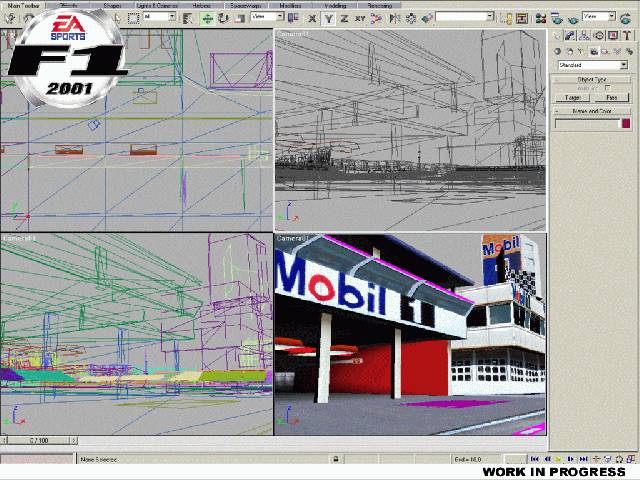Open the Standard camera type dropdown

click(592, 65)
